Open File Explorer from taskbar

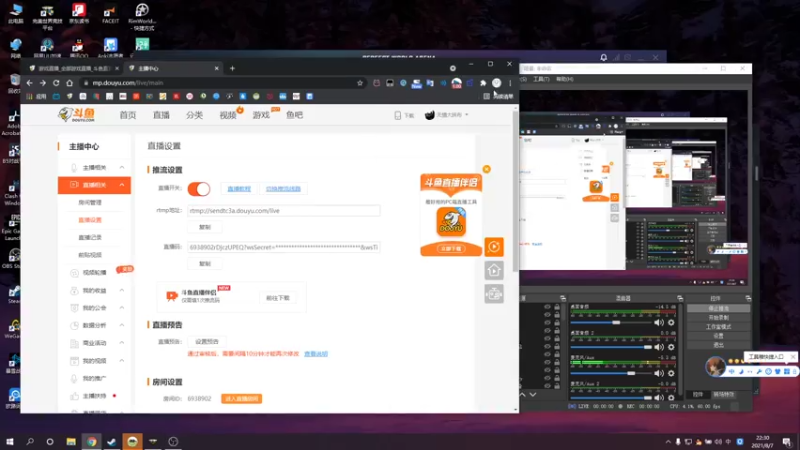(71, 441)
